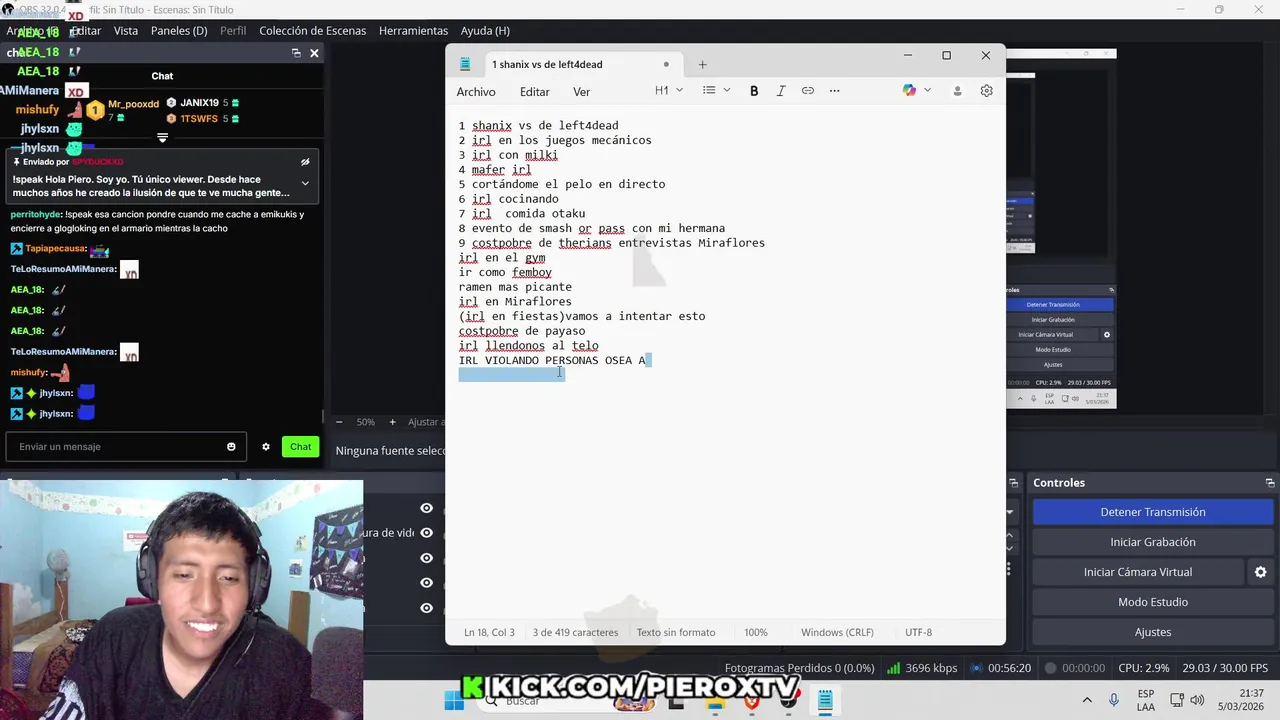Click 'Windows (CRLF)' line ending indicator
Screen dimensions: 1280x720
(837, 633)
